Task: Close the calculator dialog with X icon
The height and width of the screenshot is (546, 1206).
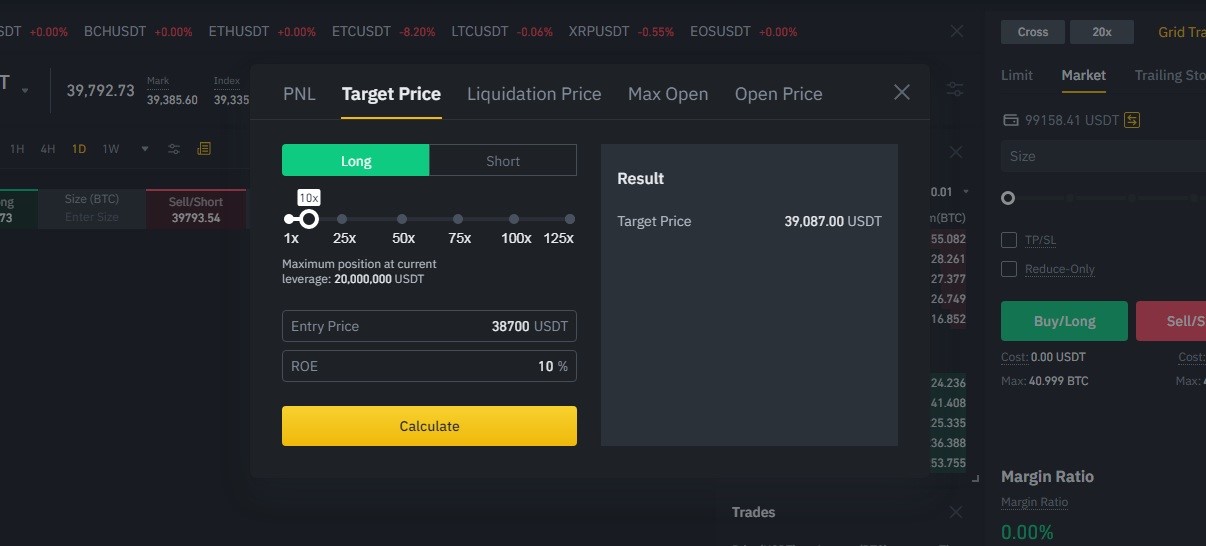Action: (901, 92)
